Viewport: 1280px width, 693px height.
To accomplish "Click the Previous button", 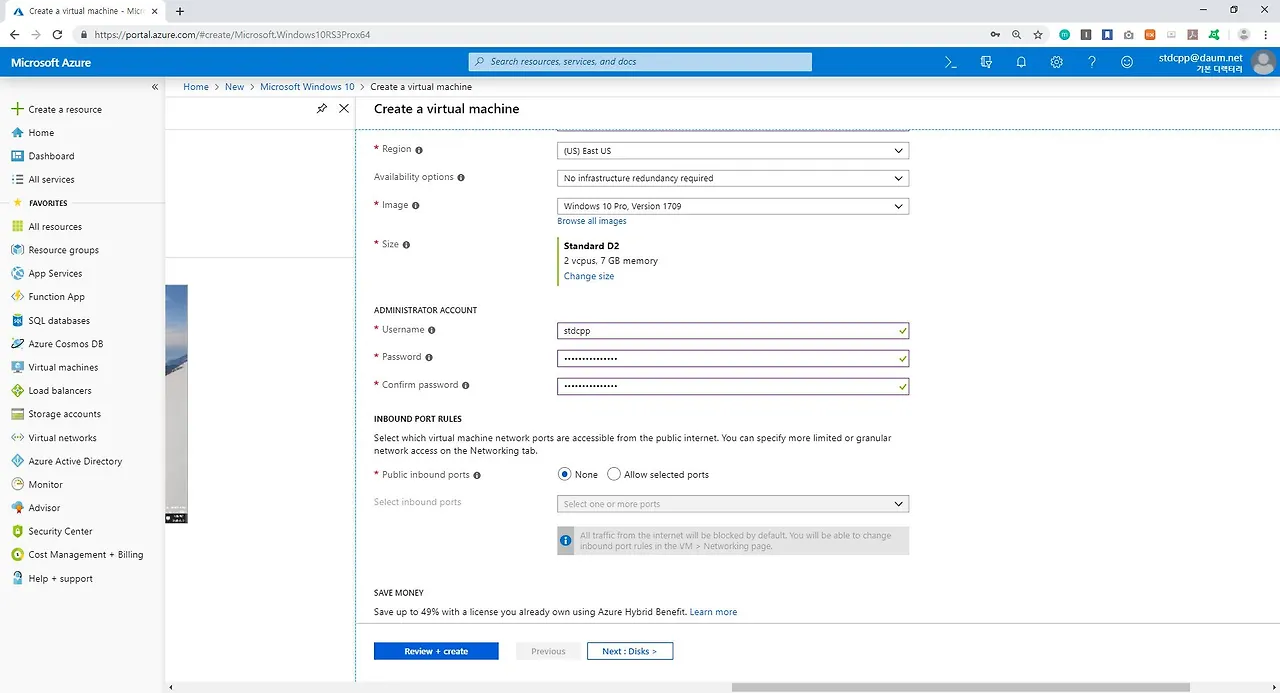I will (x=548, y=651).
